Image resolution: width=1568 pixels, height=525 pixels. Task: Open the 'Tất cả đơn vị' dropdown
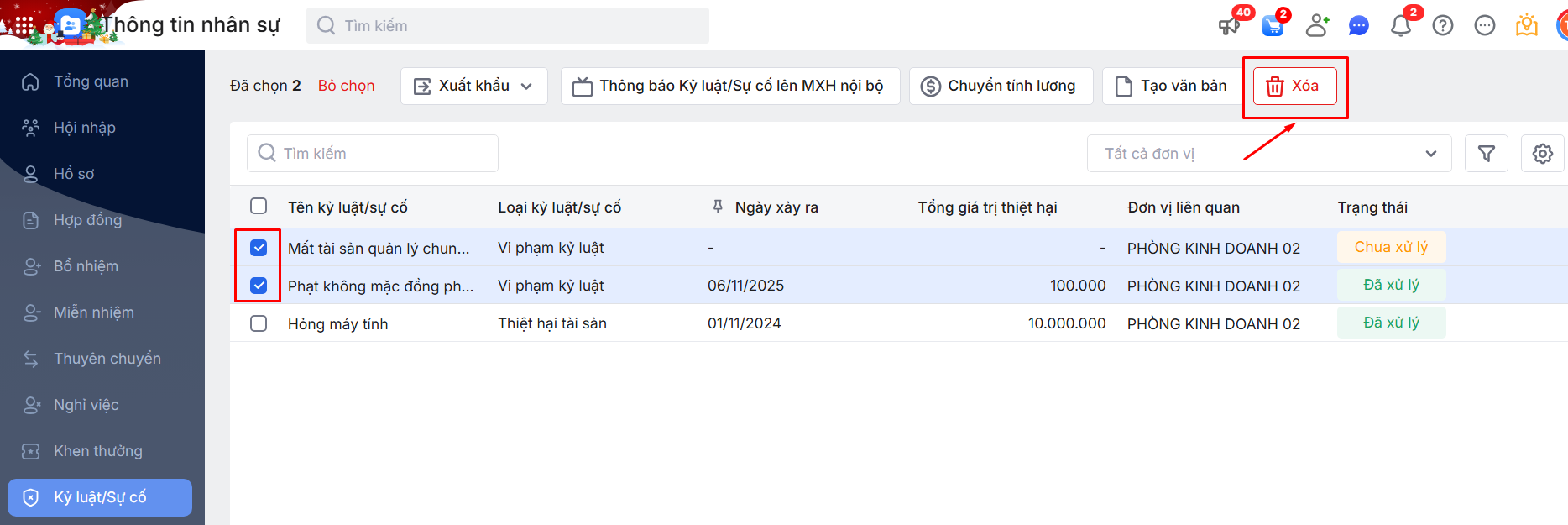pos(1268,154)
